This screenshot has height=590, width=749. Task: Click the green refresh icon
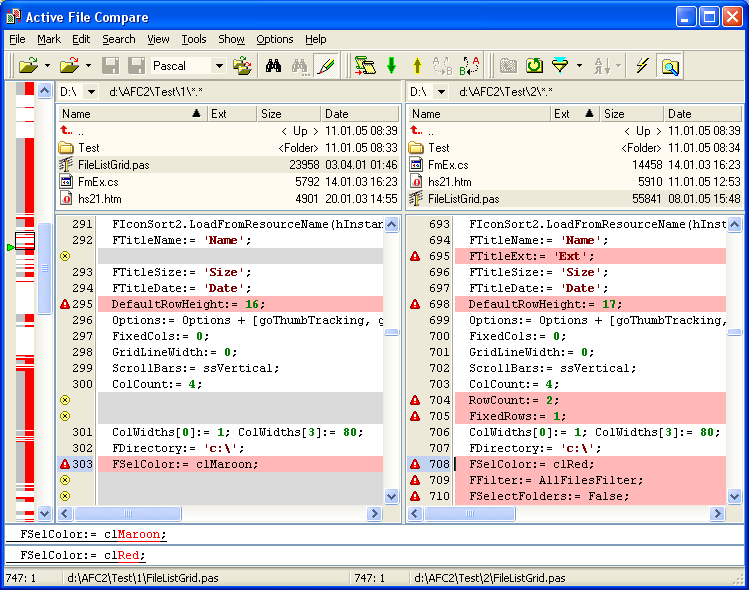tap(535, 66)
